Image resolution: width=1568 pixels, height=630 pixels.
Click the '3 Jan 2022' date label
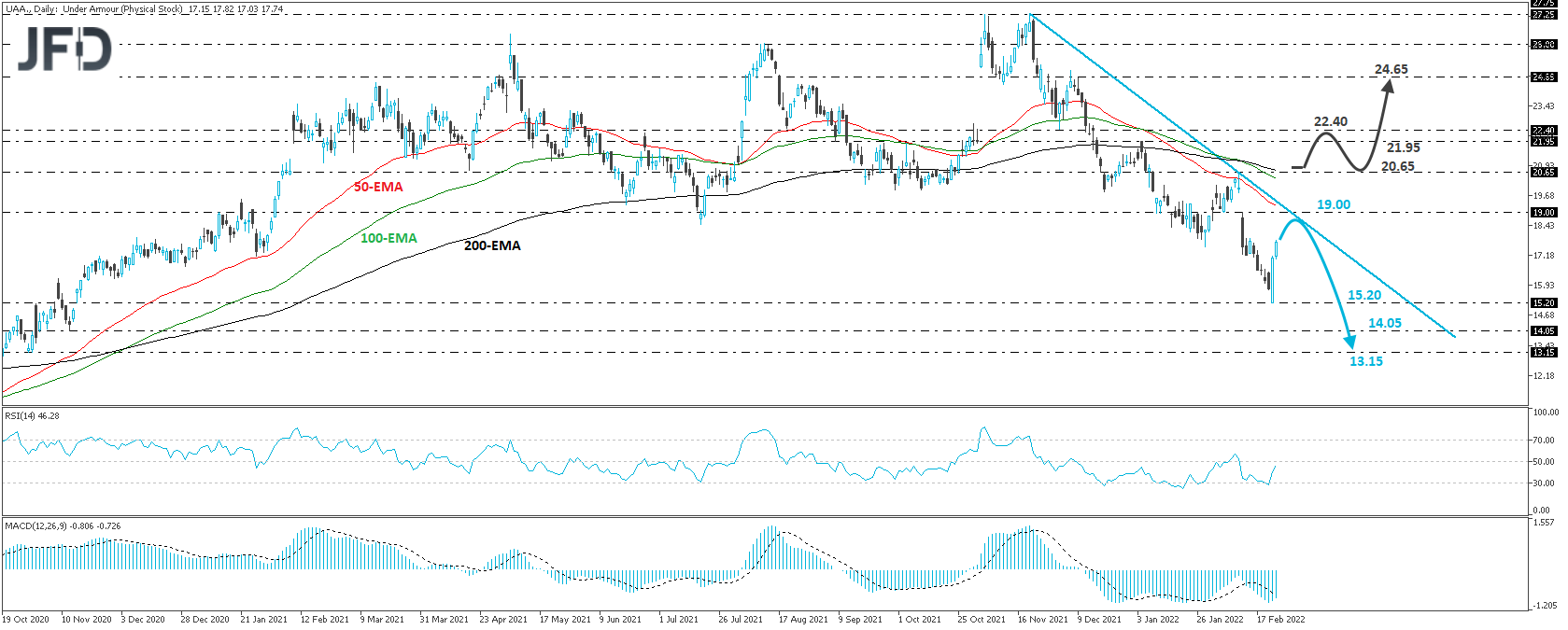pyautogui.click(x=1158, y=620)
